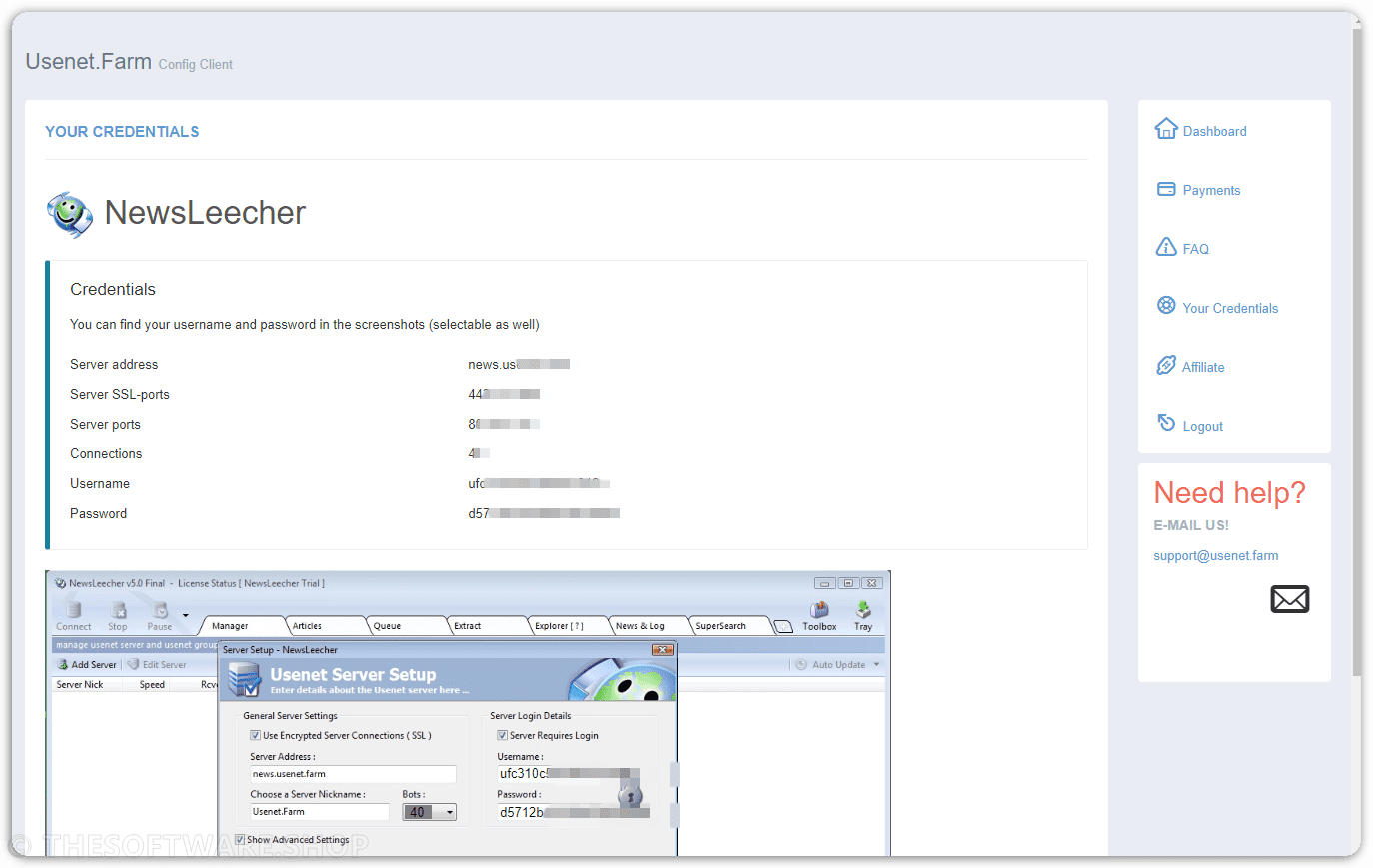This screenshot has height=868, width=1373.
Task: Click the Logout arrow icon
Action: point(1166,422)
